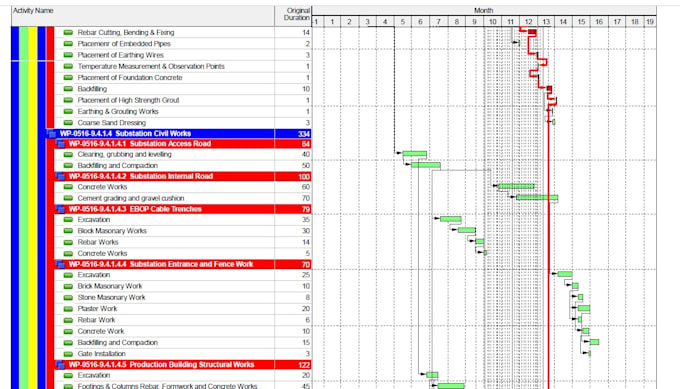Select Concrete Works row with duration 5
The image size is (680, 389).
click(183, 254)
